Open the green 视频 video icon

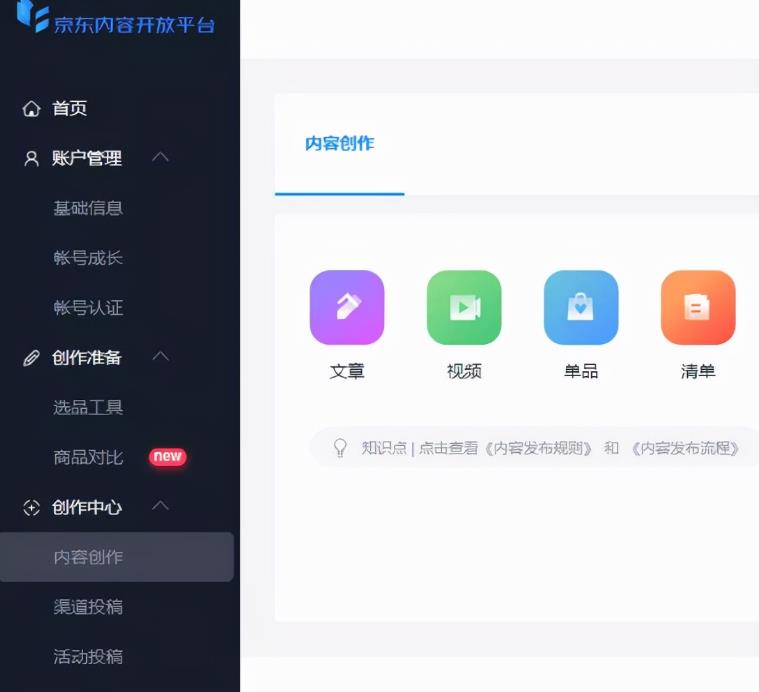(464, 307)
